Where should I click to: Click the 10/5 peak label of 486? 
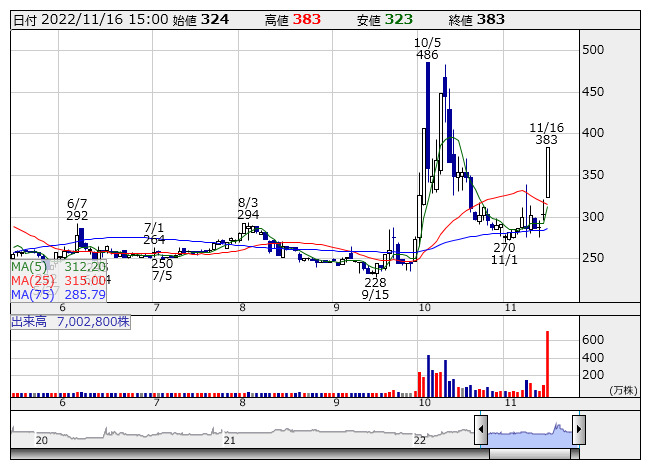pyautogui.click(x=428, y=49)
